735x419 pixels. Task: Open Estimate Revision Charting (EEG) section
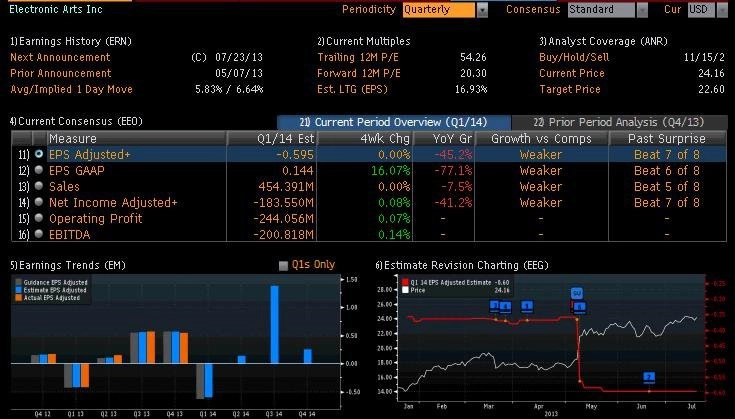point(462,265)
